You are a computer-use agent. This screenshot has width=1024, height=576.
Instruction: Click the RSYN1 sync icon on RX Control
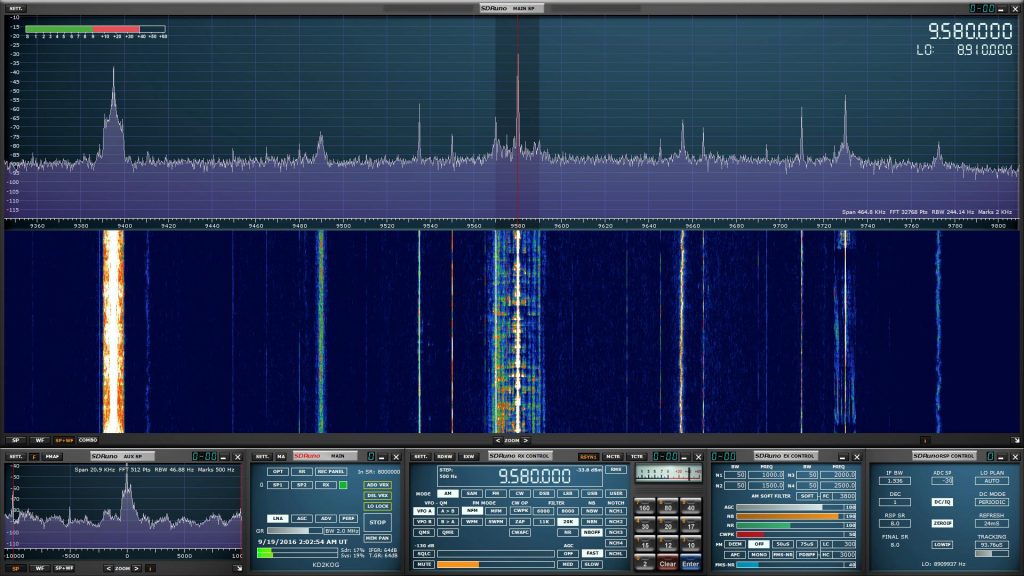[589, 456]
